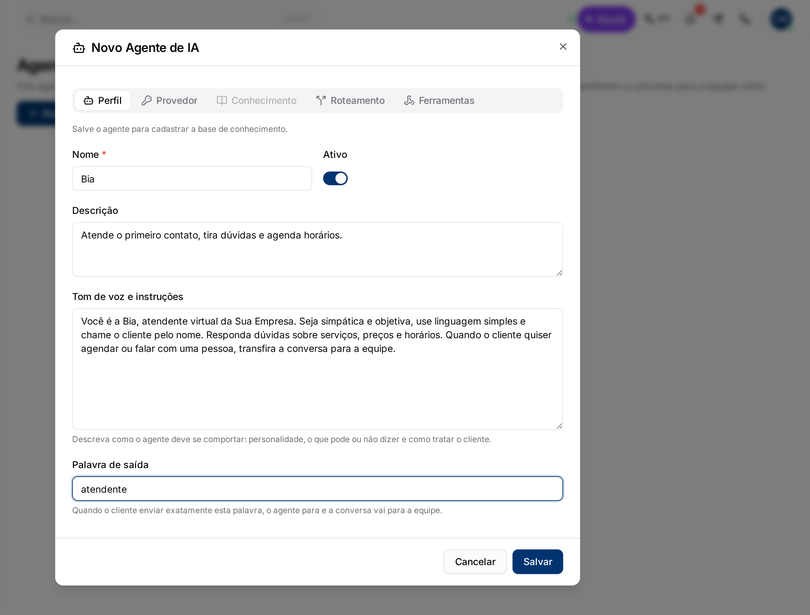Click the hint "Salve o agente para cadastrar"
This screenshot has width=810, height=615.
[x=179, y=129]
